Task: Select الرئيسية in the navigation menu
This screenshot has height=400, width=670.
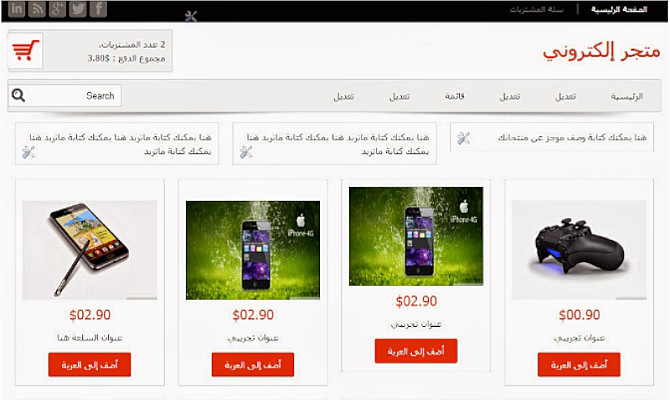Action: point(626,97)
